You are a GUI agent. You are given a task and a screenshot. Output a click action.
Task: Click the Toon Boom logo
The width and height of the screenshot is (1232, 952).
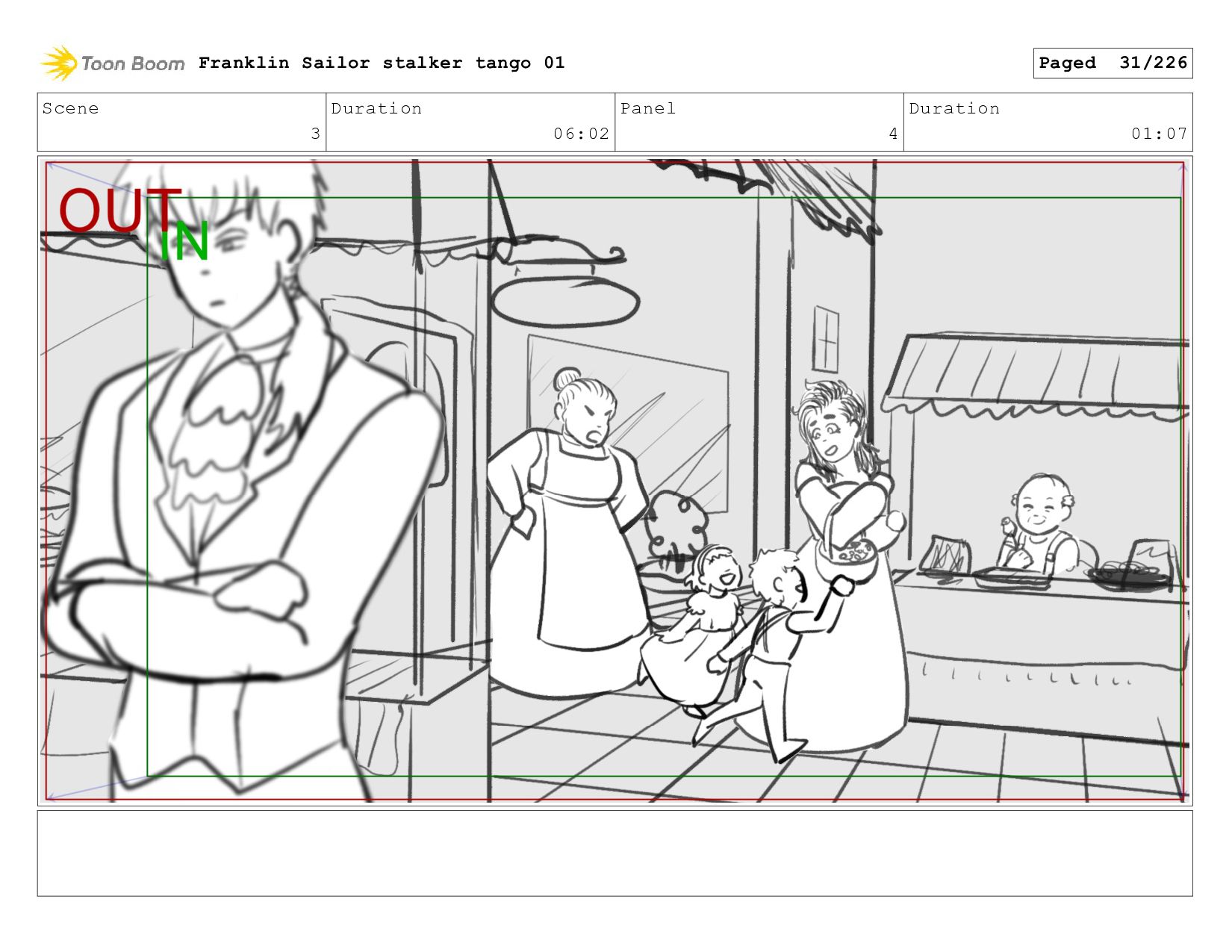112,63
